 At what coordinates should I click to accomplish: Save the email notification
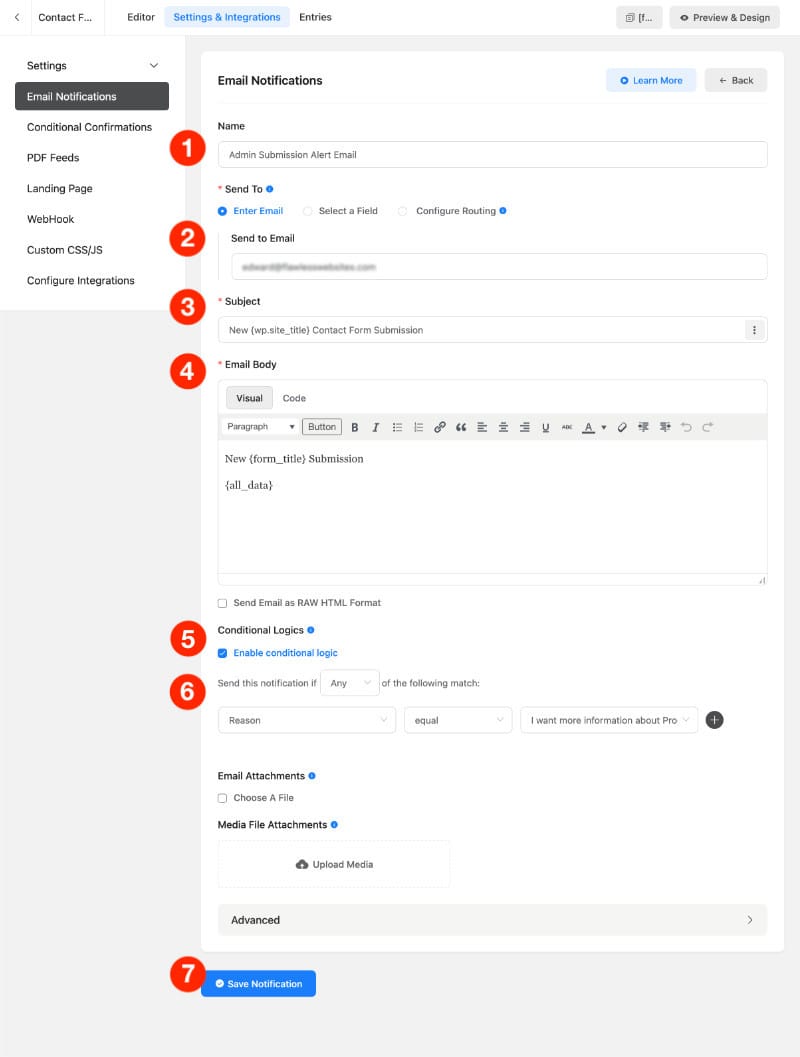[258, 984]
